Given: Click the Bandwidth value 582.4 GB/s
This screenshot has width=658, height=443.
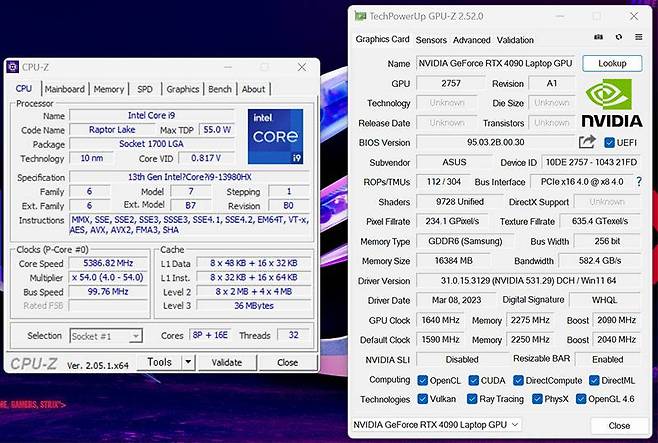Looking at the screenshot, I should click(x=599, y=261).
